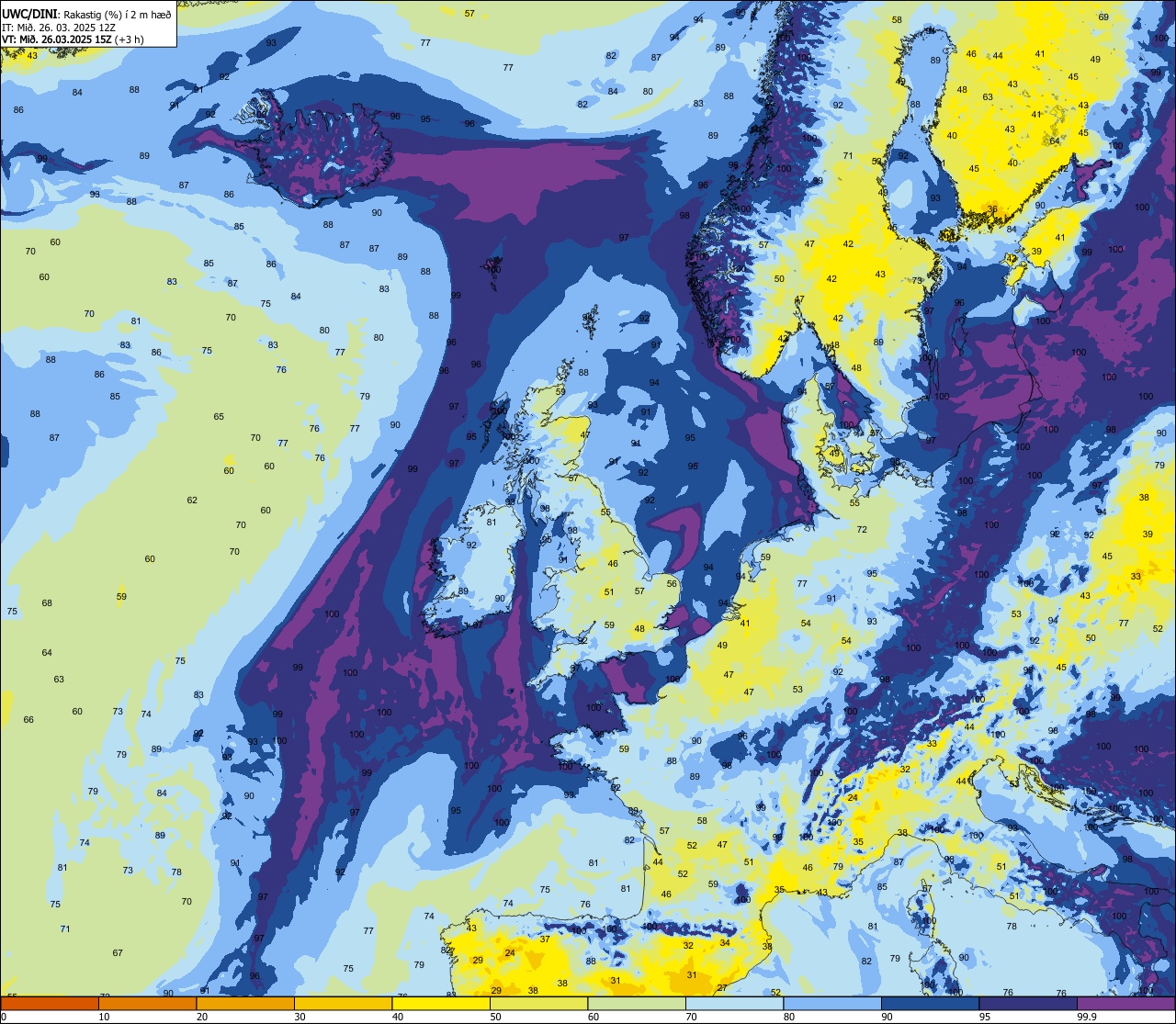
Task: Click the legend scale label '99.9'
Action: pos(1087,1016)
